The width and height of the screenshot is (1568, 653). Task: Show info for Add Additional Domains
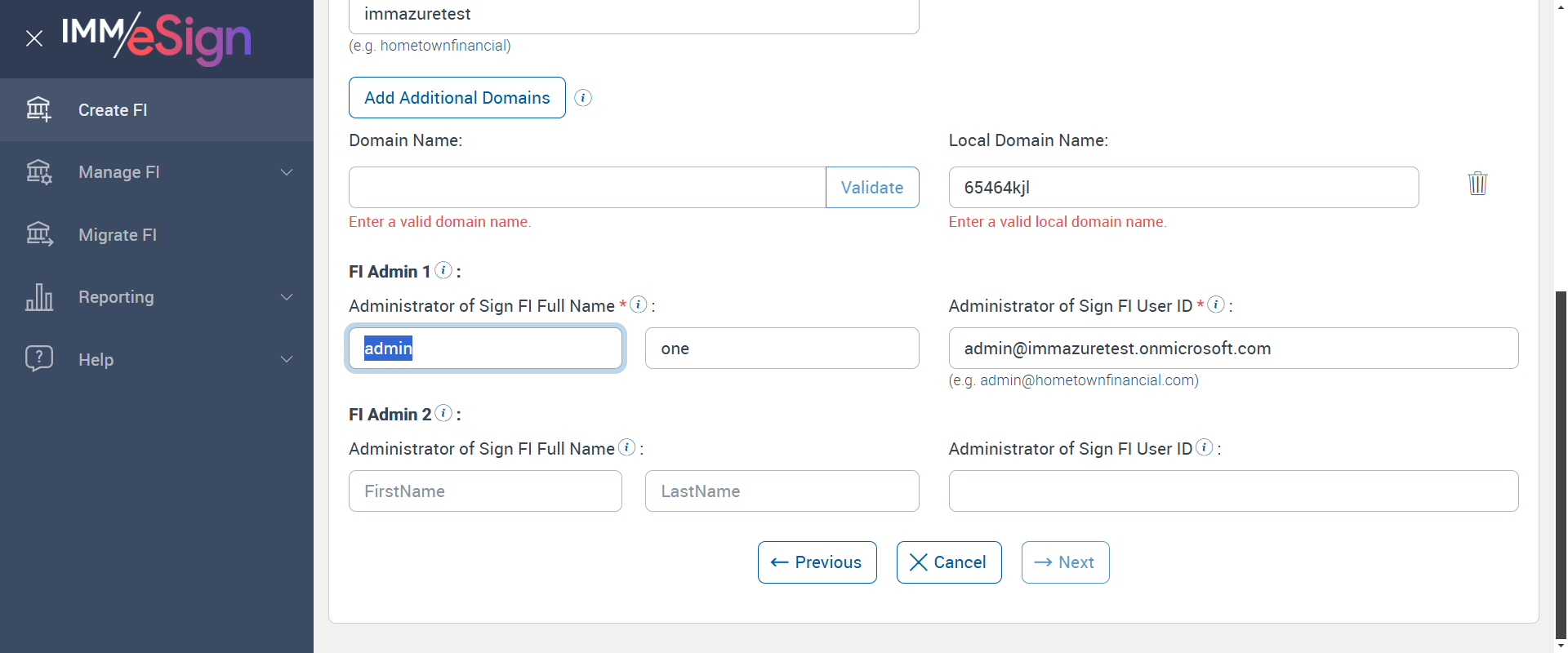[x=583, y=98]
